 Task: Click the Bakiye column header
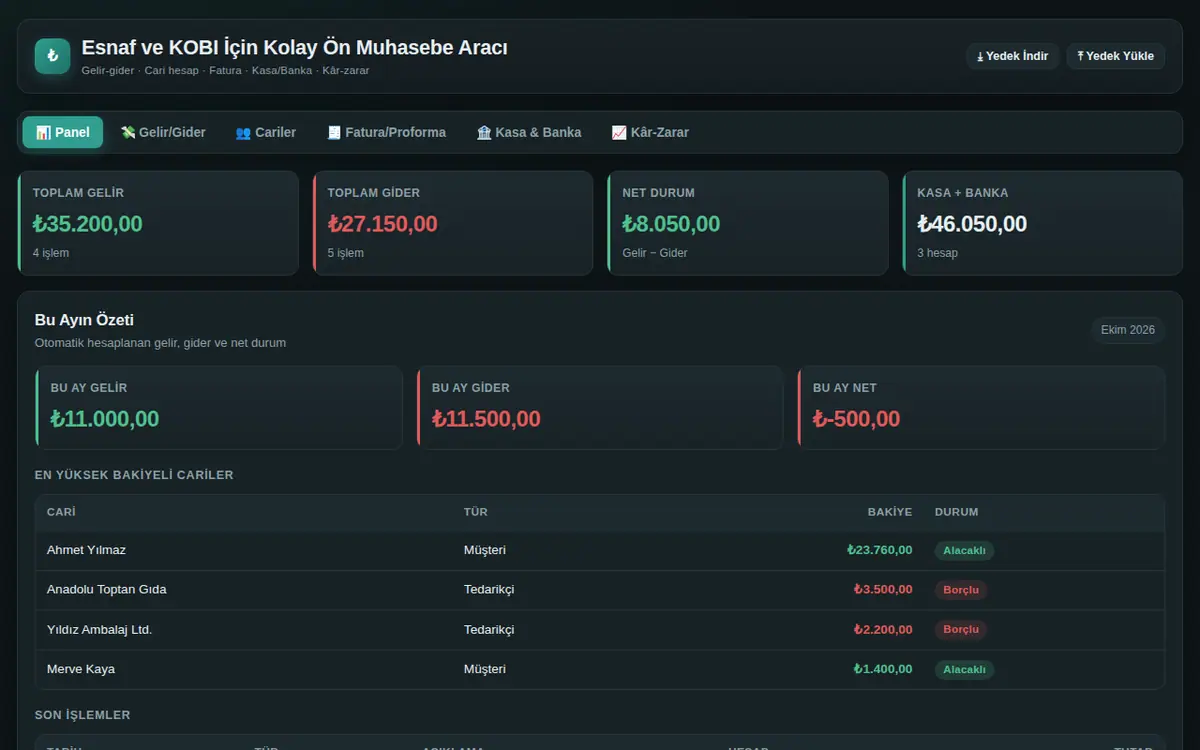coord(890,512)
